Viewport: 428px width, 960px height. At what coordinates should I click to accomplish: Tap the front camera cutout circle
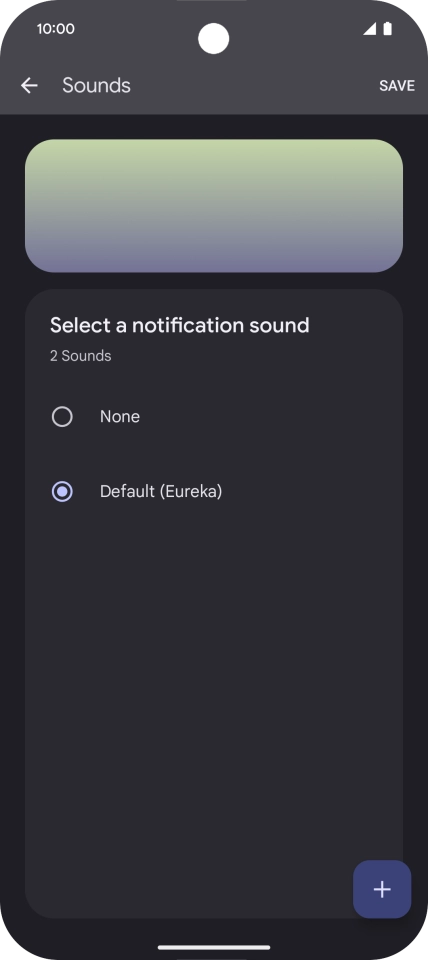coord(214,39)
